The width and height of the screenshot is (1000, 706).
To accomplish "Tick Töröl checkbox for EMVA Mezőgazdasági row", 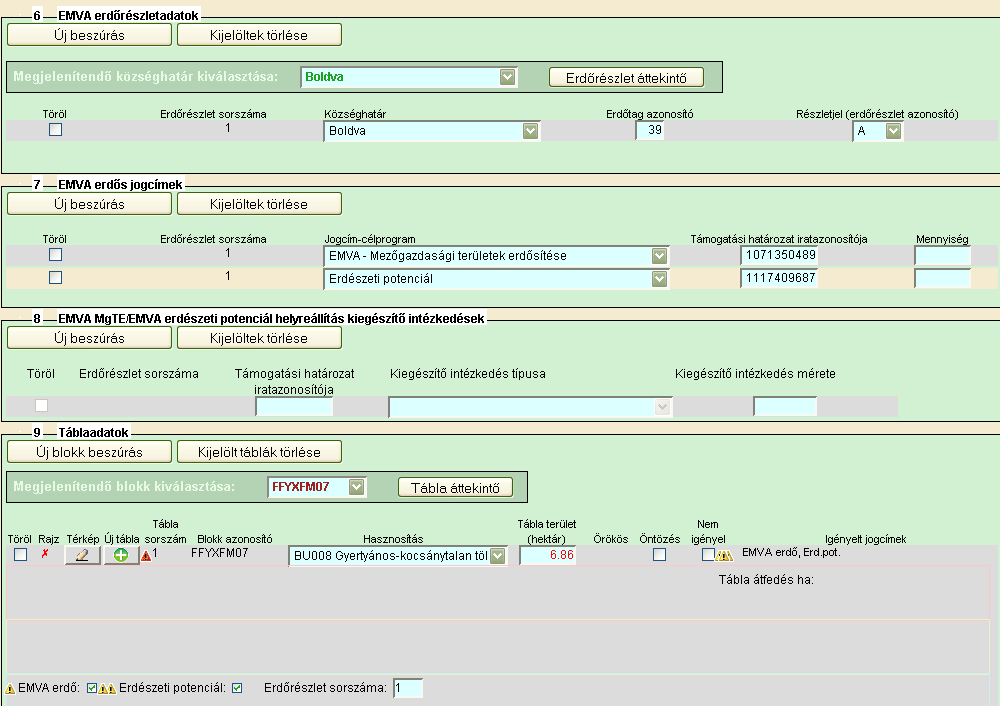I will point(55,254).
